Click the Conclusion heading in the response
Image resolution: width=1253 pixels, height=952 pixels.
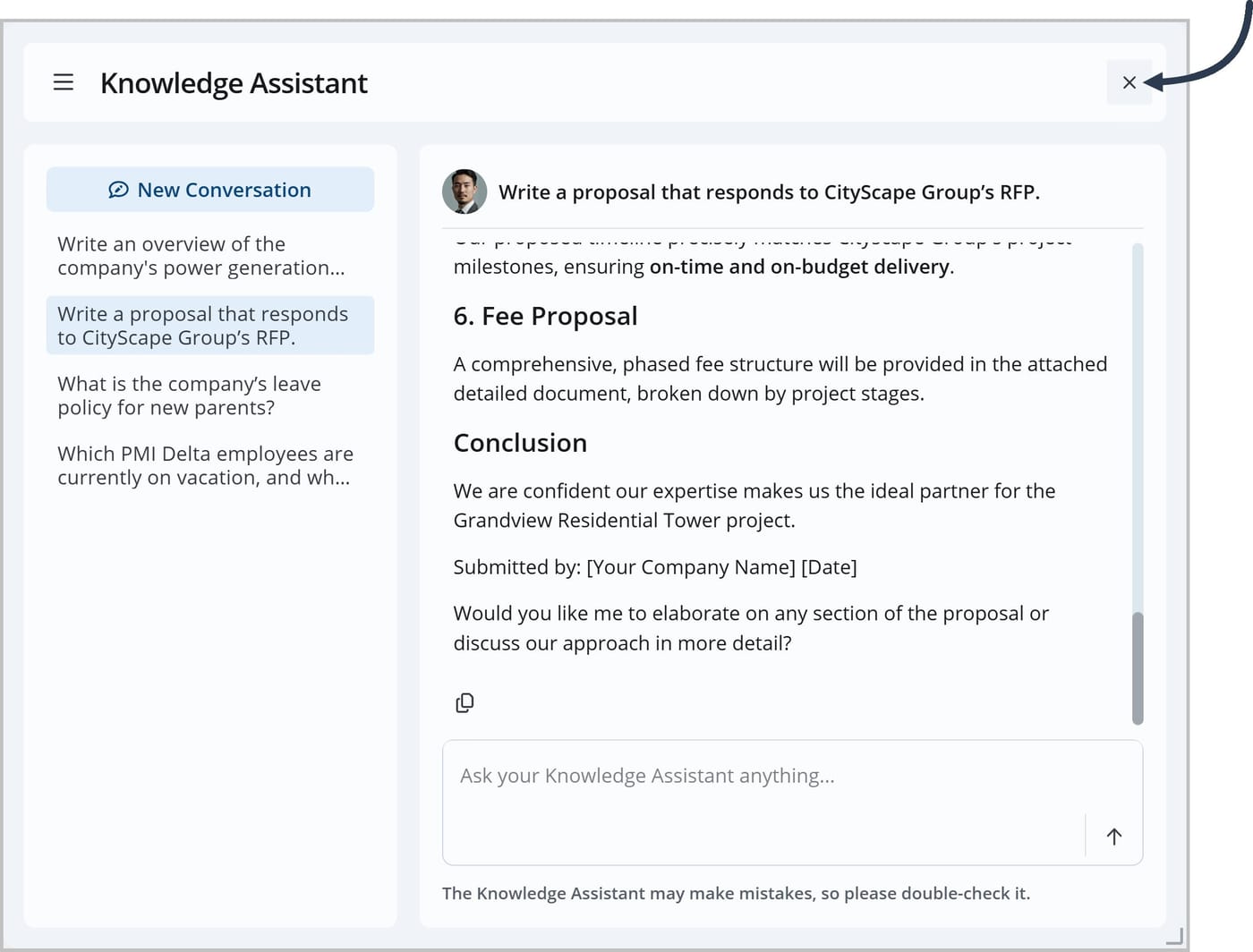pos(520,443)
